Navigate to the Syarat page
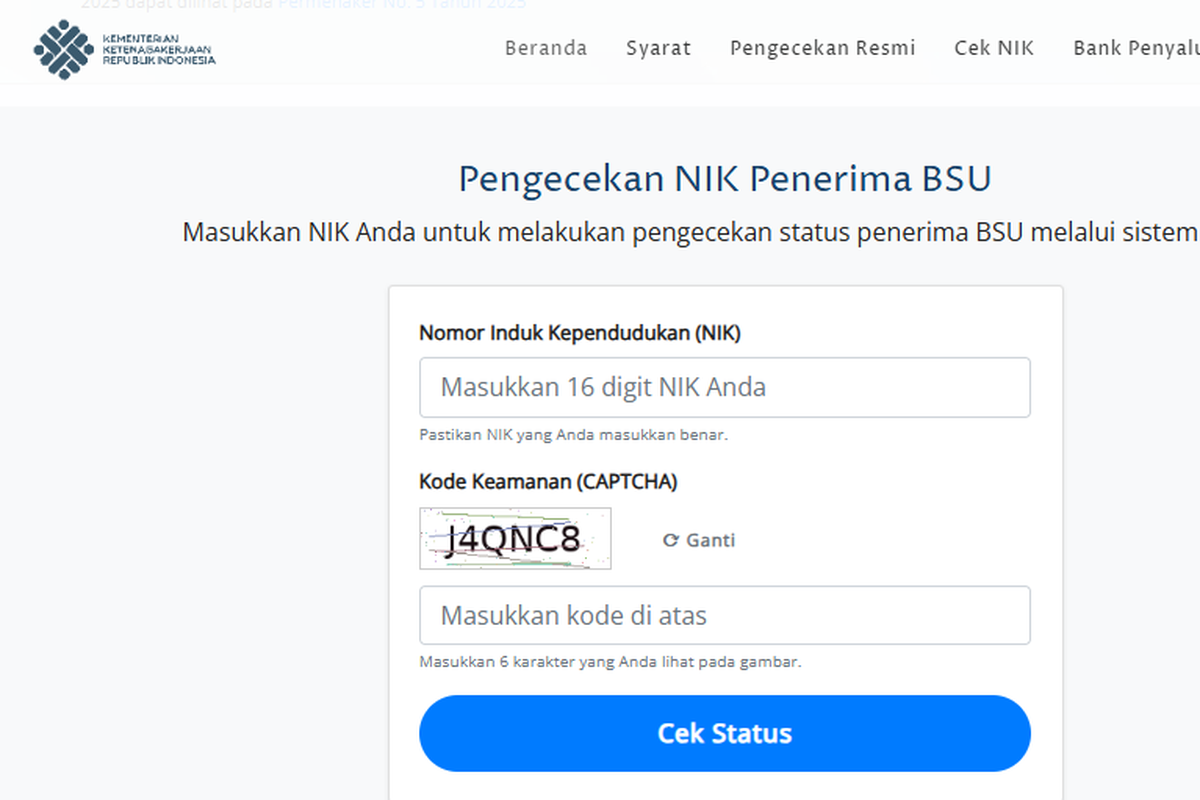This screenshot has width=1200, height=800. click(658, 47)
